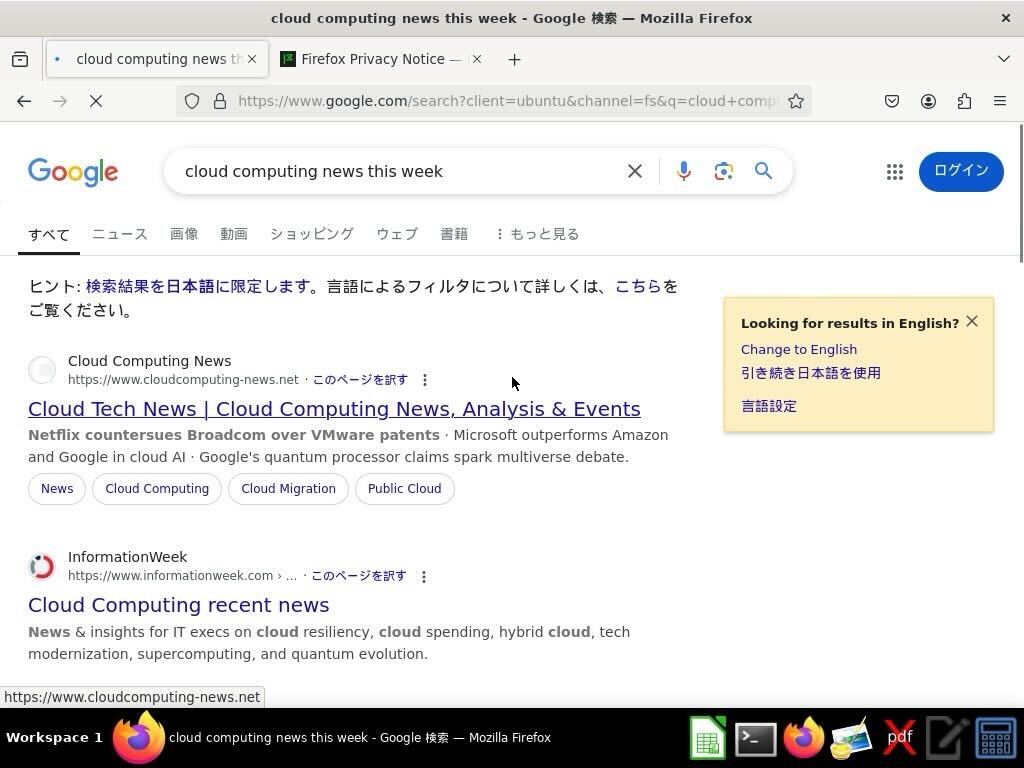Open the tracking protection shield icon
Image resolution: width=1024 pixels, height=768 pixels.
pos(191,101)
